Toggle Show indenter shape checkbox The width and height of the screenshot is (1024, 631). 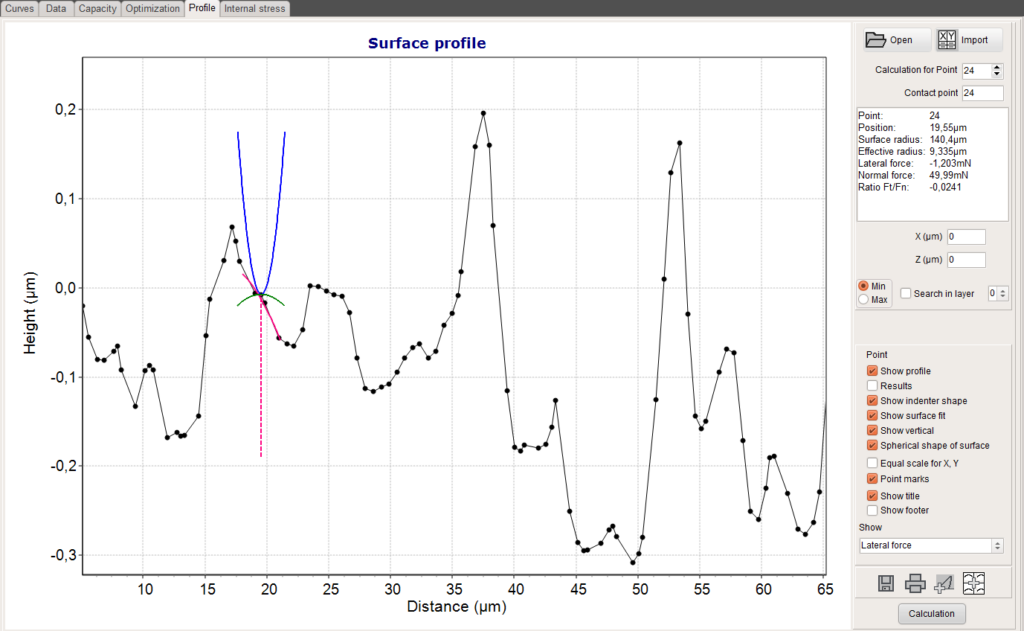872,401
